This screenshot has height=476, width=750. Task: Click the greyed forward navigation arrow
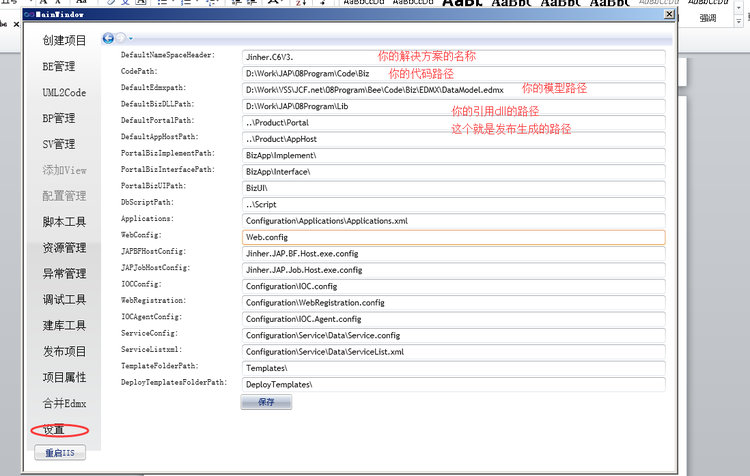(x=121, y=38)
